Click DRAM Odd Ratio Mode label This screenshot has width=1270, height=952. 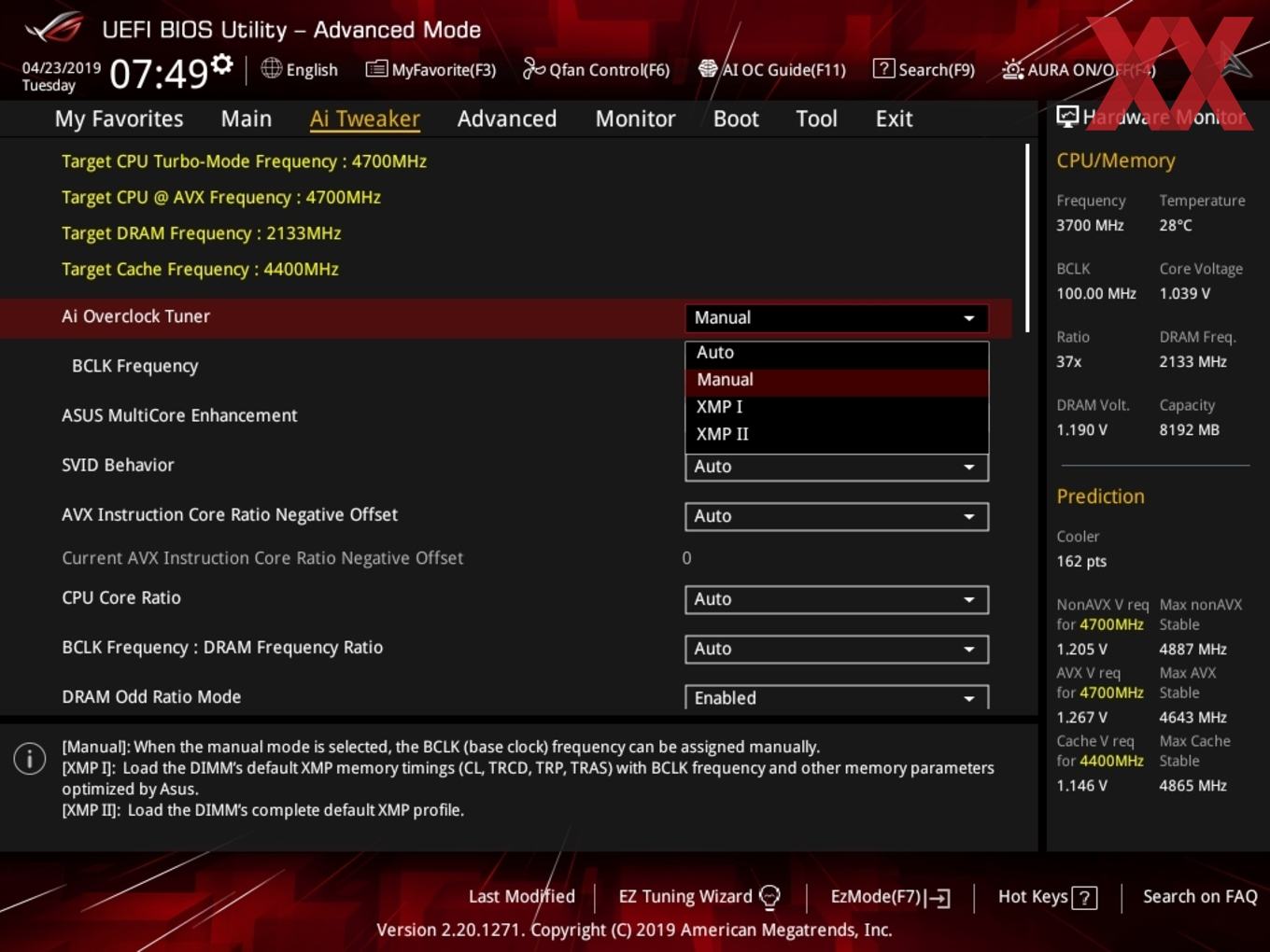pos(151,696)
